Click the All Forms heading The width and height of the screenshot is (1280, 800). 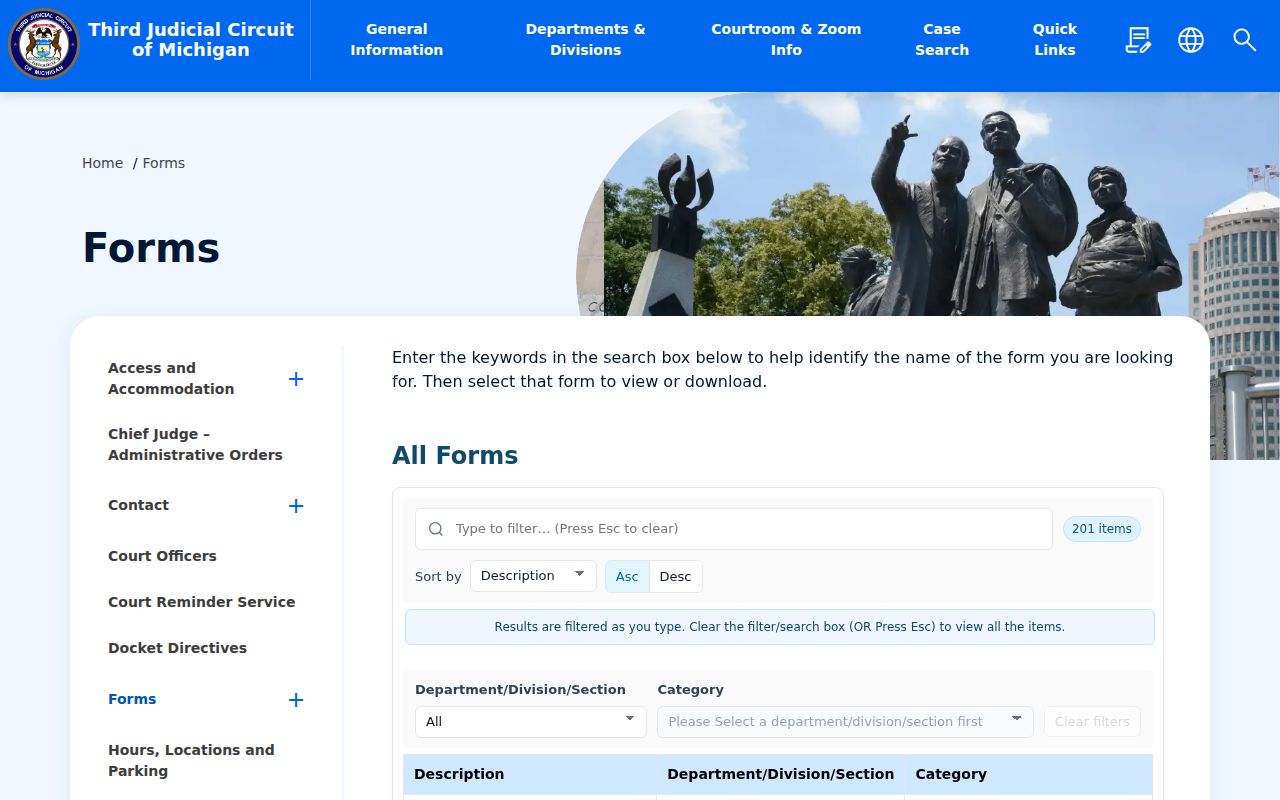click(455, 456)
